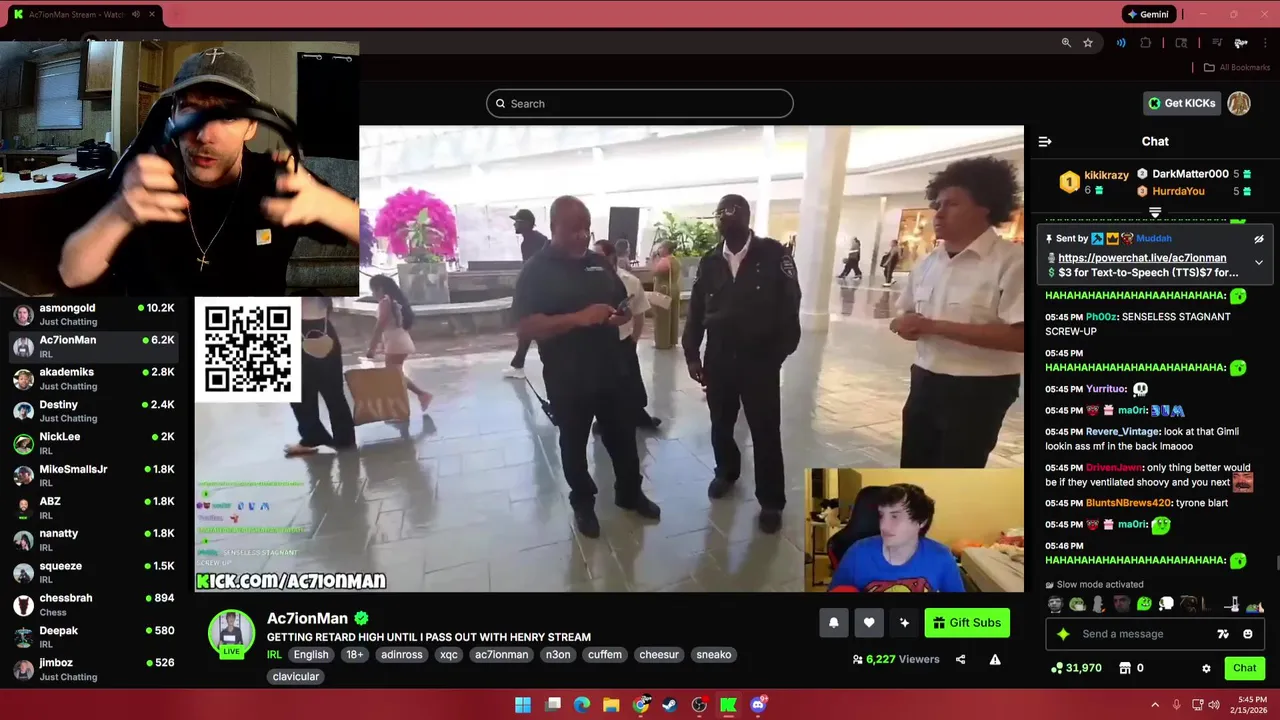The height and width of the screenshot is (720, 1280).
Task: Hide the pinned message via the eye icon
Action: pos(1259,239)
